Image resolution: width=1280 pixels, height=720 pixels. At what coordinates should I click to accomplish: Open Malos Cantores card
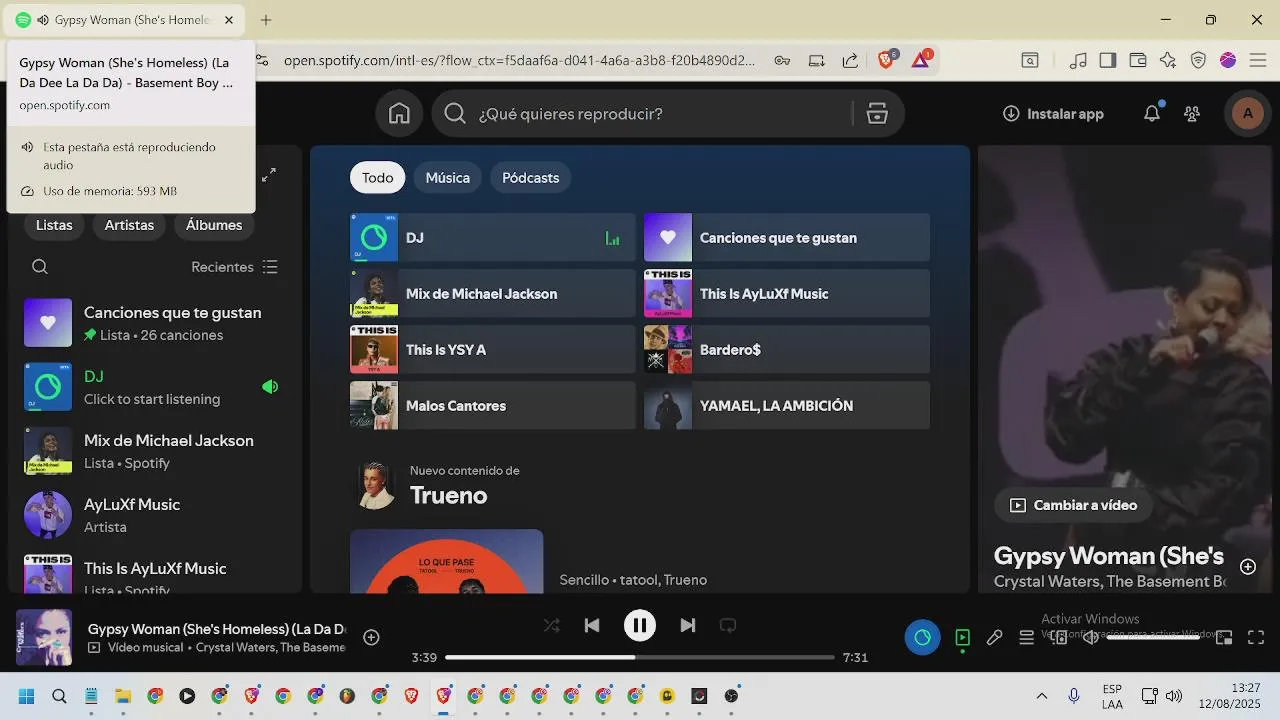click(x=493, y=406)
